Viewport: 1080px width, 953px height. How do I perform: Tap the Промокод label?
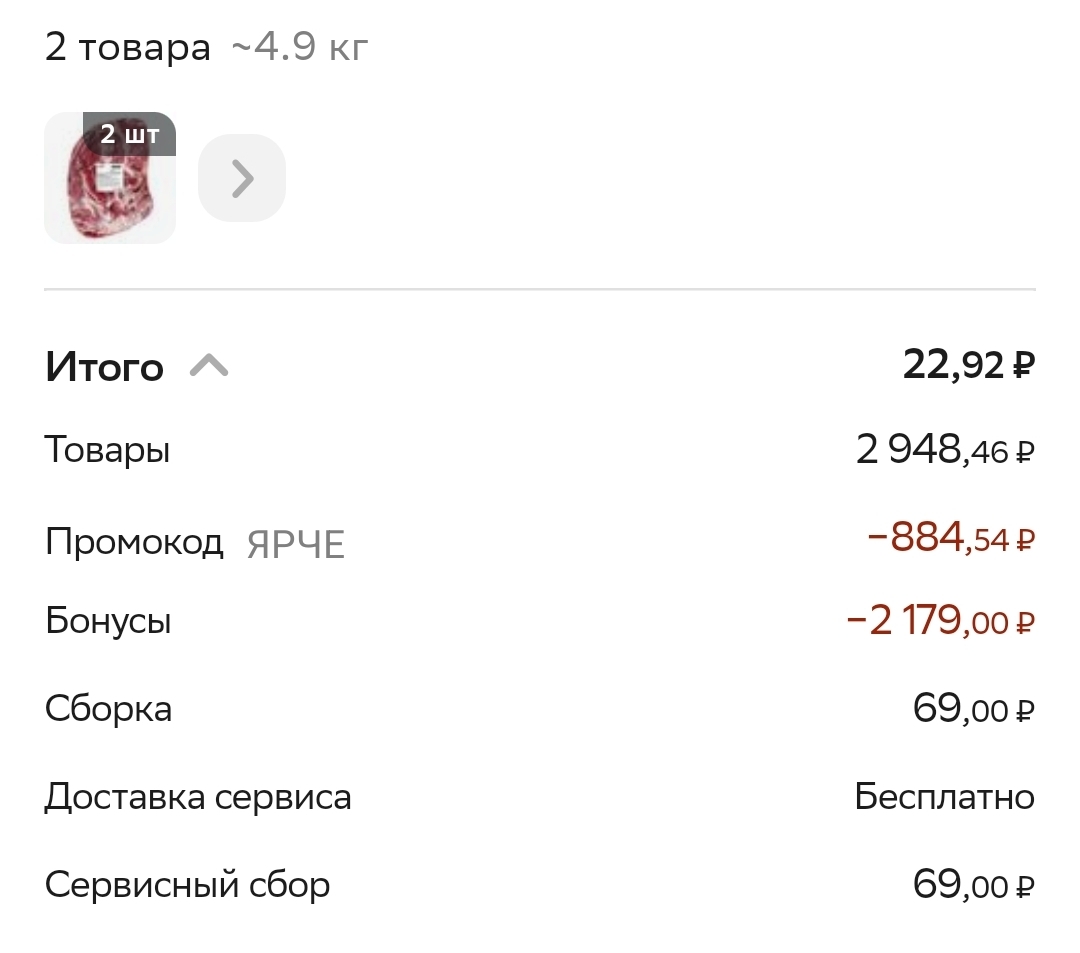[x=134, y=542]
